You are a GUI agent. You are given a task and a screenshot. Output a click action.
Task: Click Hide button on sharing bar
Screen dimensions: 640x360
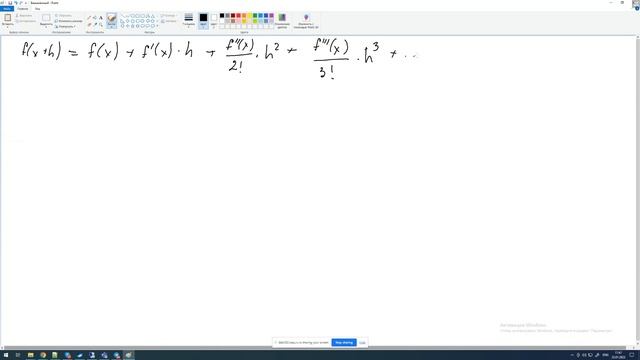(362, 342)
